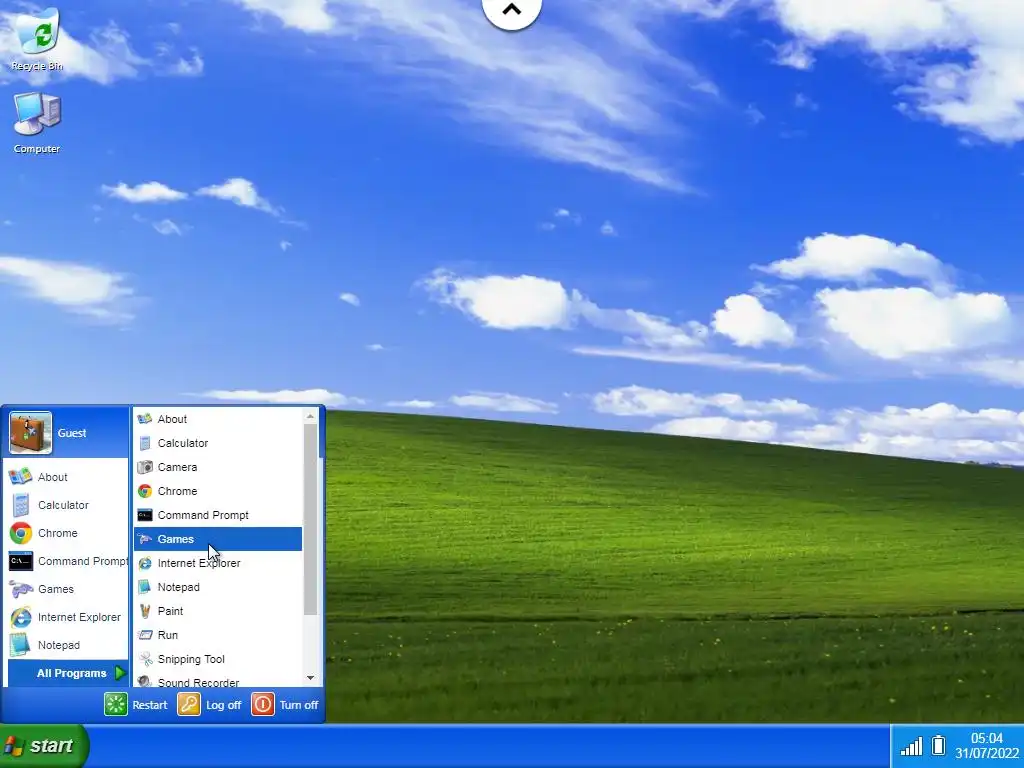Click the Chrome icon in All Programs list
The width and height of the screenshot is (1024, 768).
tap(145, 491)
